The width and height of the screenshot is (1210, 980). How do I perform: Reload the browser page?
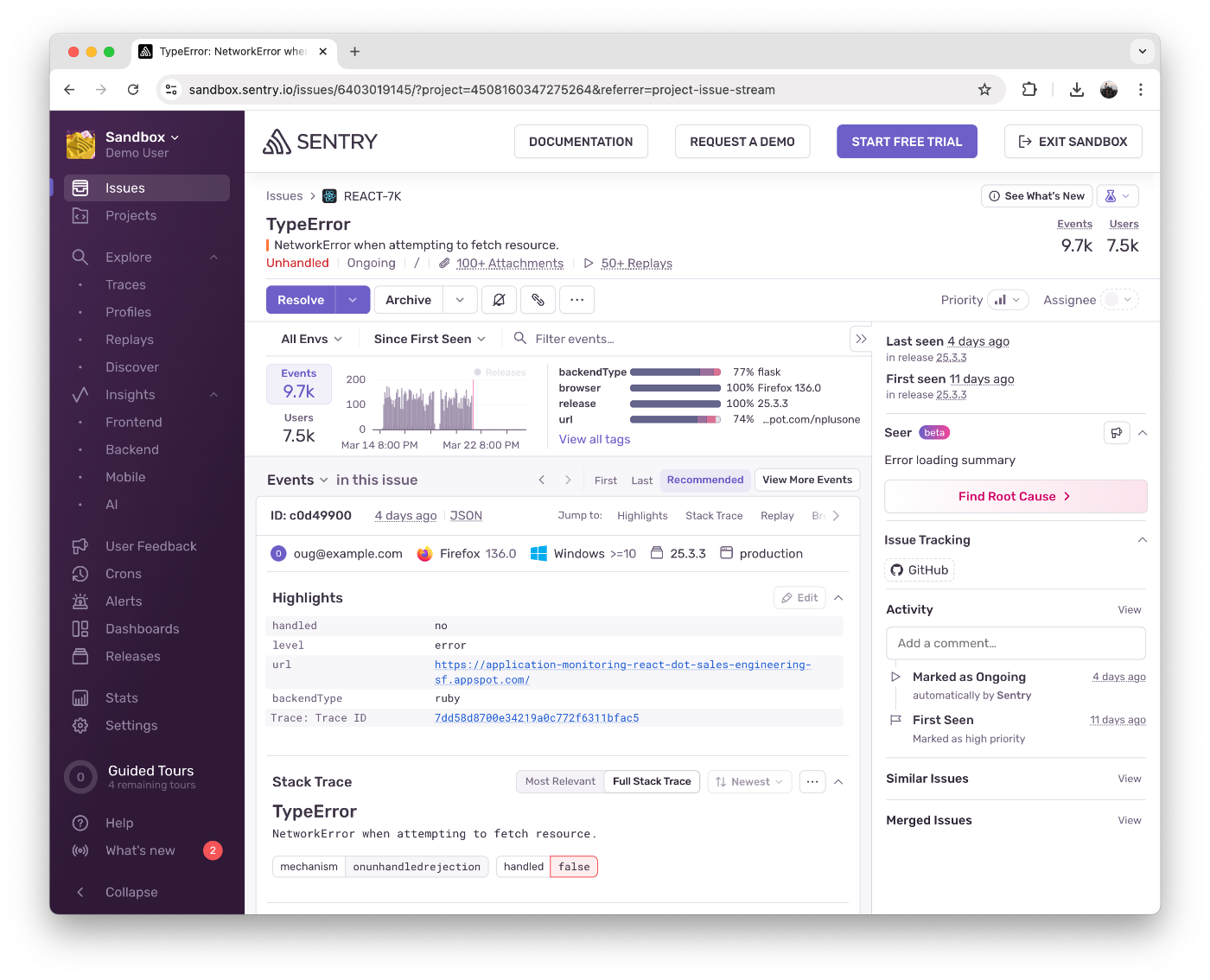133,90
